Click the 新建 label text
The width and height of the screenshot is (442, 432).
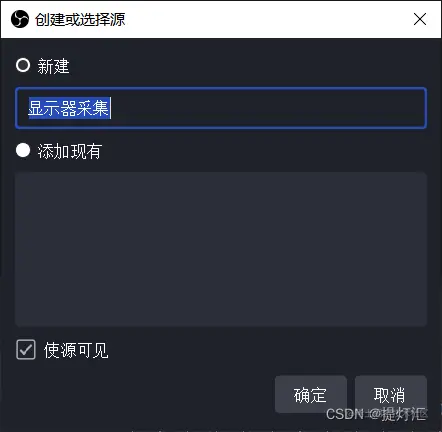point(53,66)
